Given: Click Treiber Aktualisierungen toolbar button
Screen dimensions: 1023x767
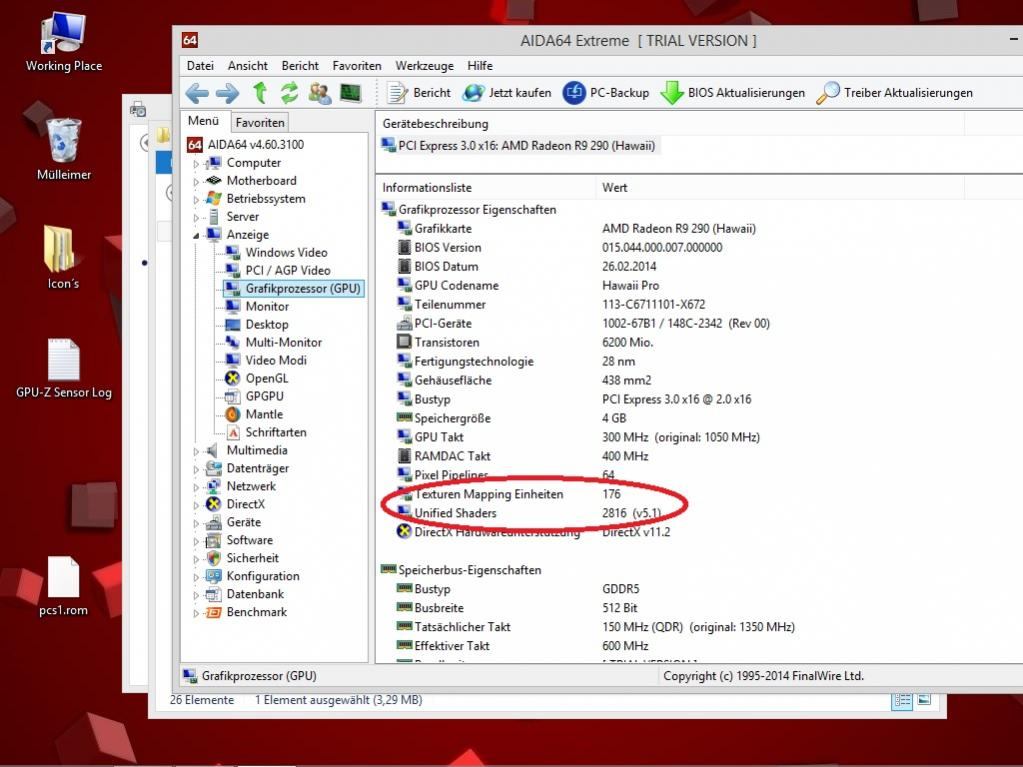Looking at the screenshot, I should click(x=894, y=93).
